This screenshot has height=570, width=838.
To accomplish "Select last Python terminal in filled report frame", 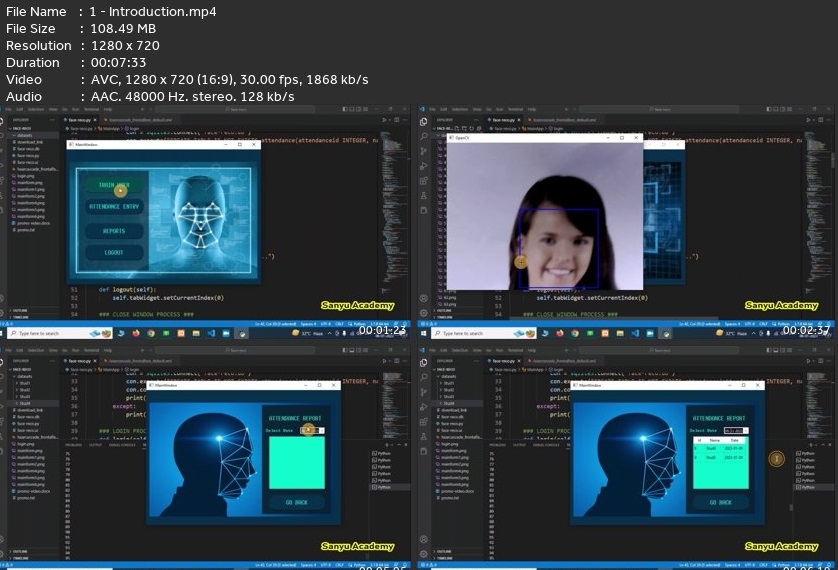I will (x=813, y=488).
